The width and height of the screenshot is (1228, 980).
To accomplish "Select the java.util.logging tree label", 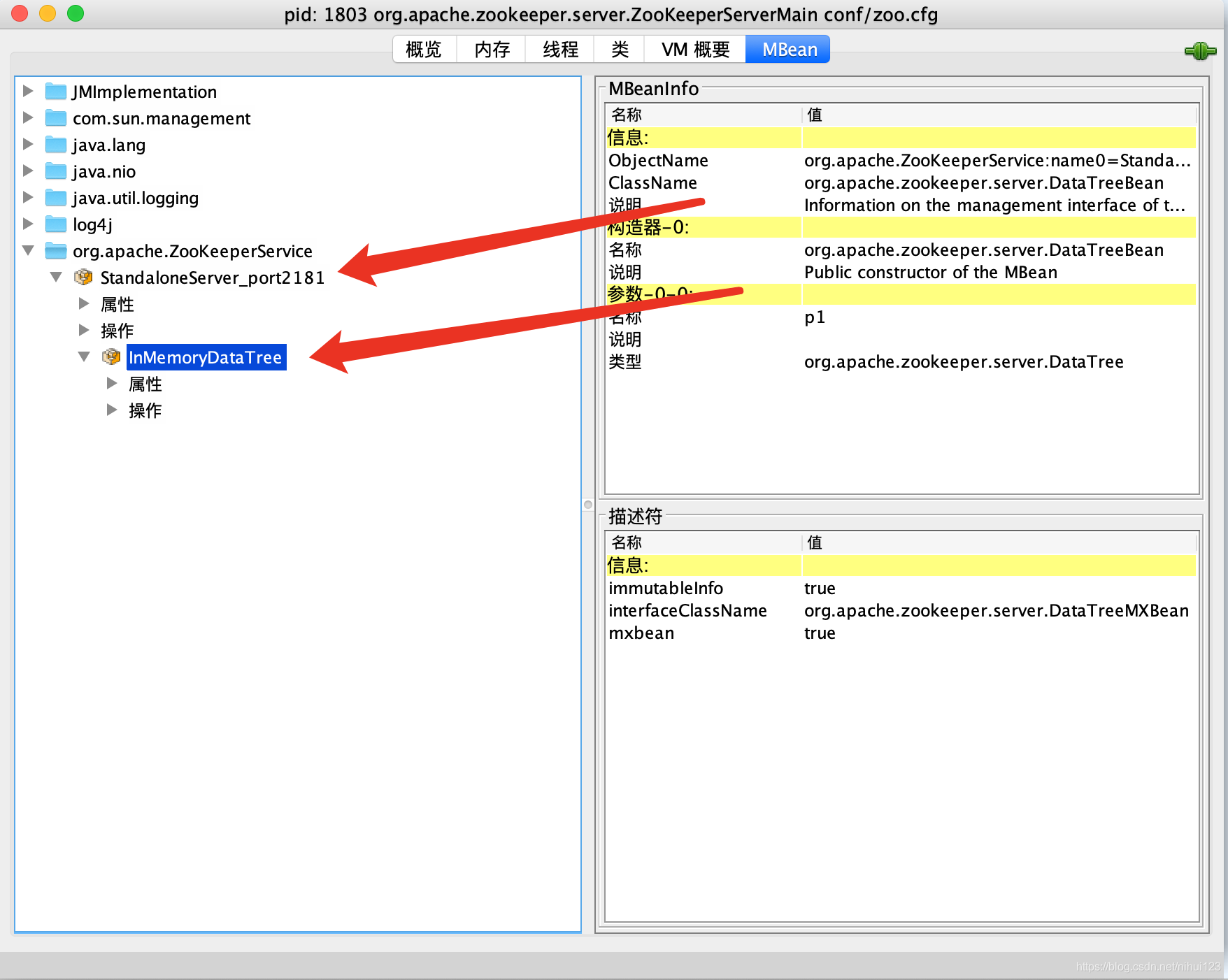I will [x=136, y=198].
